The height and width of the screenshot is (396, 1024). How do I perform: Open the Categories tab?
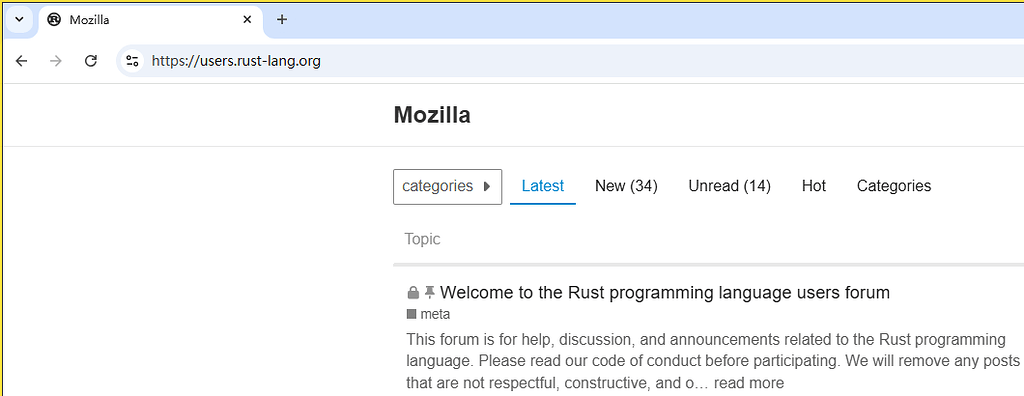893,186
